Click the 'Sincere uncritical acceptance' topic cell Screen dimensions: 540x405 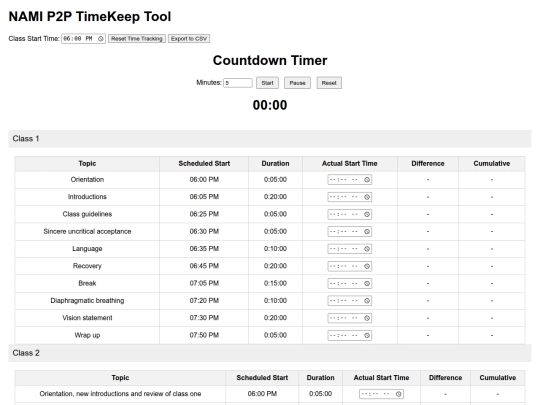[x=87, y=231]
